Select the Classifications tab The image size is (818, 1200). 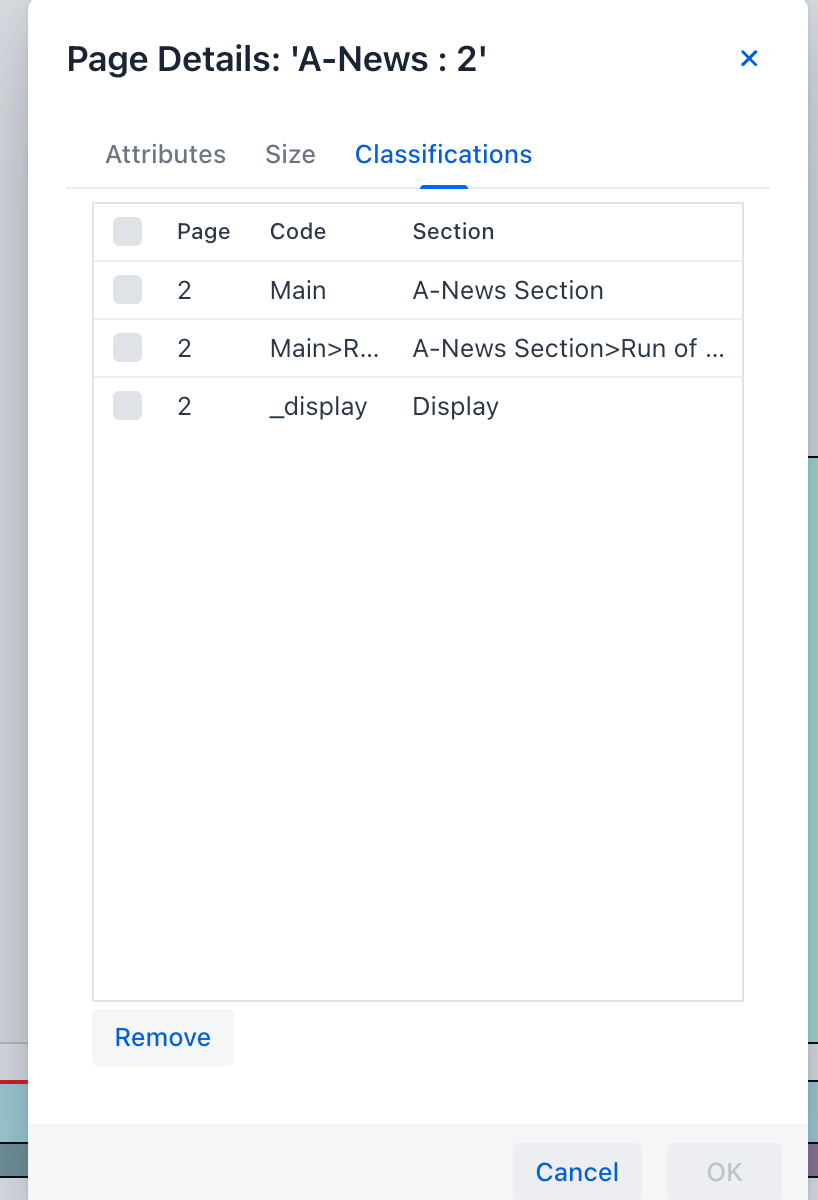coord(443,155)
